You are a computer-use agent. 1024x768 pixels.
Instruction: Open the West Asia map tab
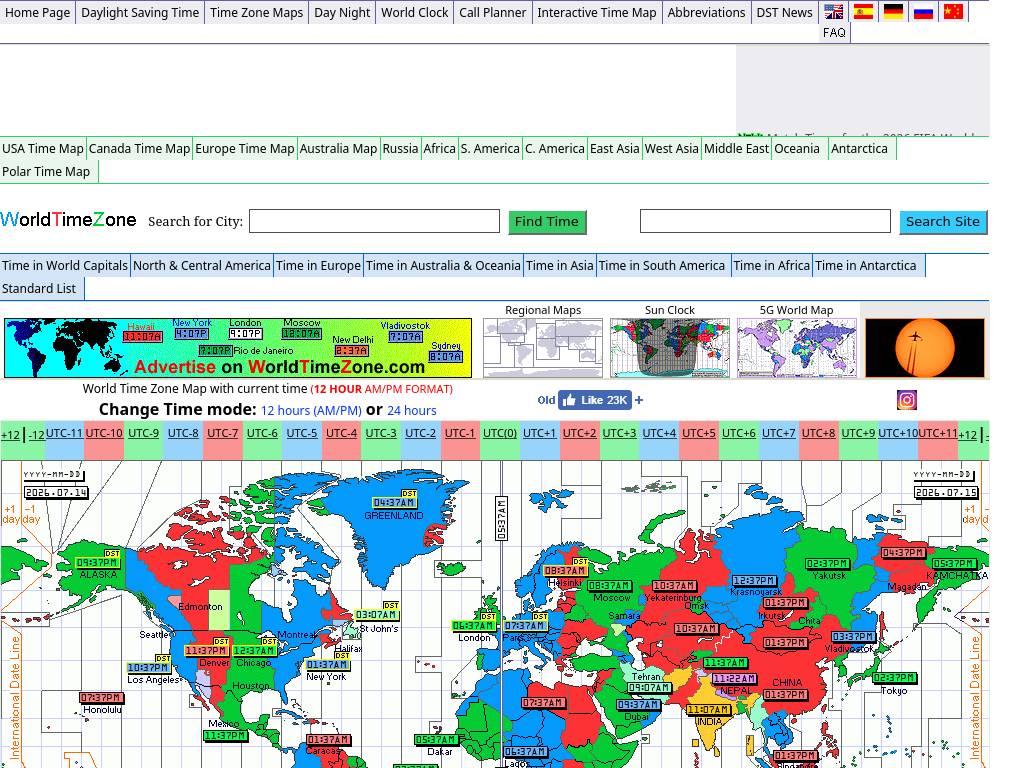pyautogui.click(x=671, y=149)
